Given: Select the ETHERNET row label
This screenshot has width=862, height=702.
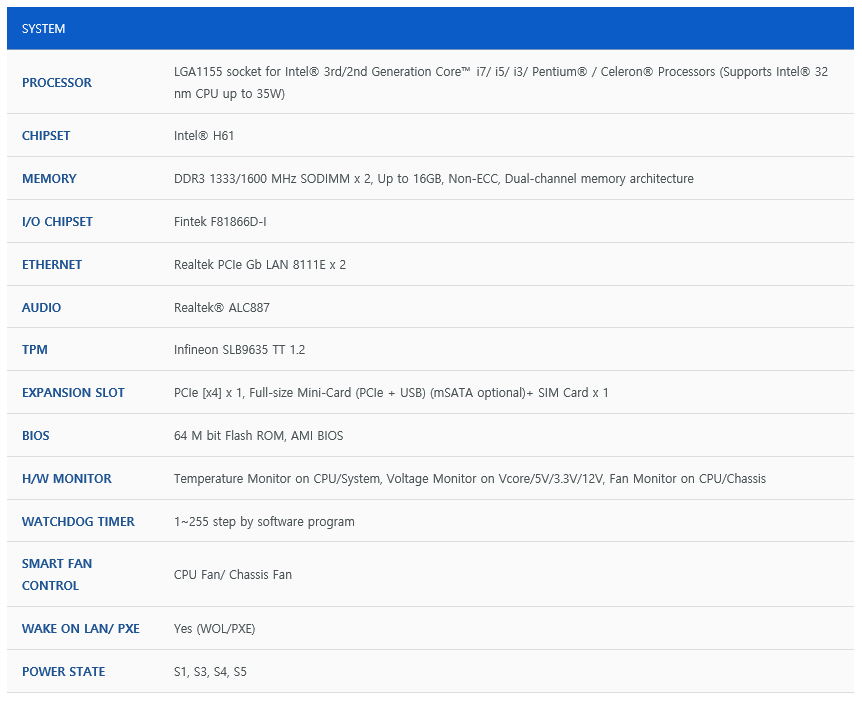Looking at the screenshot, I should pyautogui.click(x=52, y=265).
